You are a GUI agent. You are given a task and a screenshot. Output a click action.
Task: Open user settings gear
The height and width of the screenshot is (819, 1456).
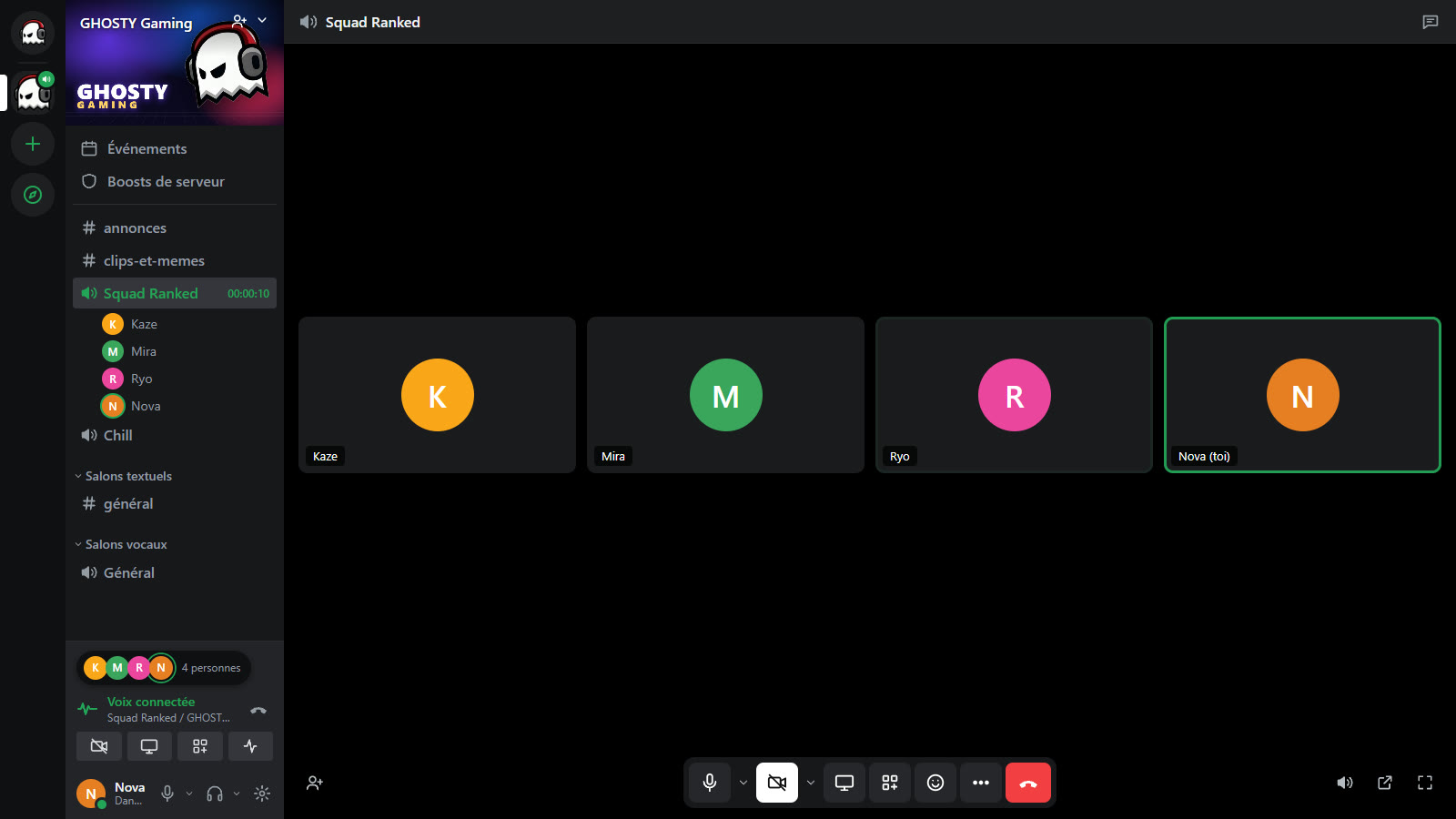pyautogui.click(x=262, y=794)
